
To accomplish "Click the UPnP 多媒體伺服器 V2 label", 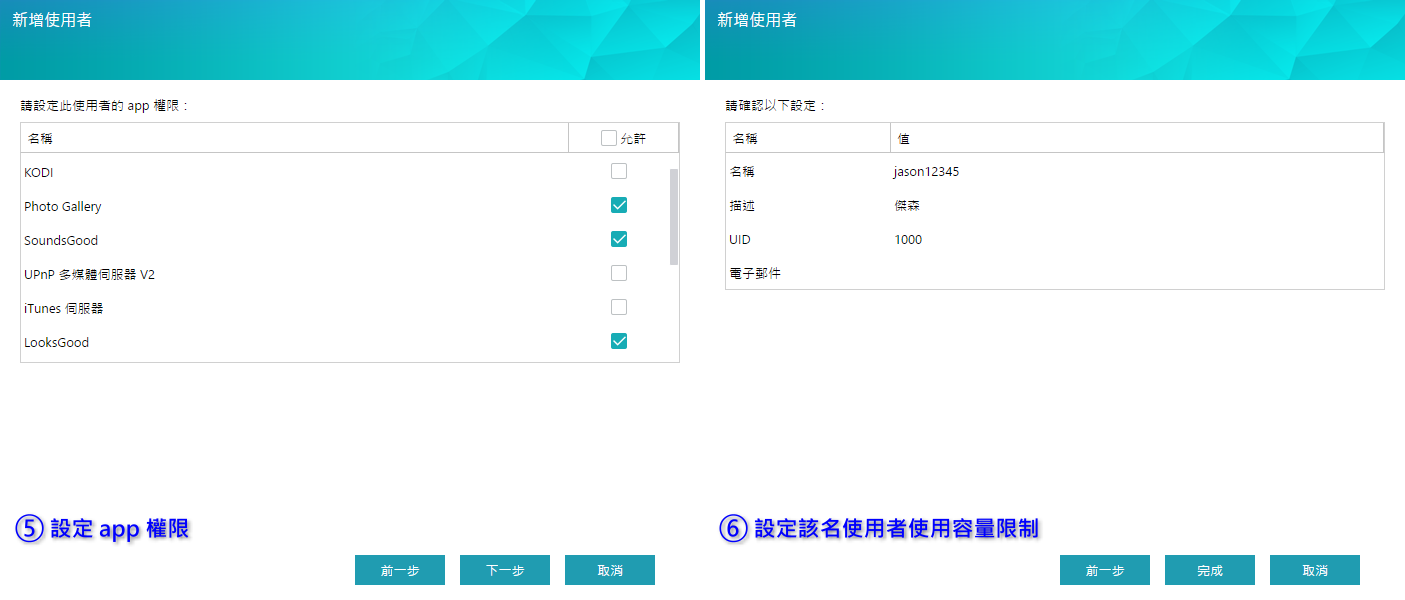I will [89, 275].
